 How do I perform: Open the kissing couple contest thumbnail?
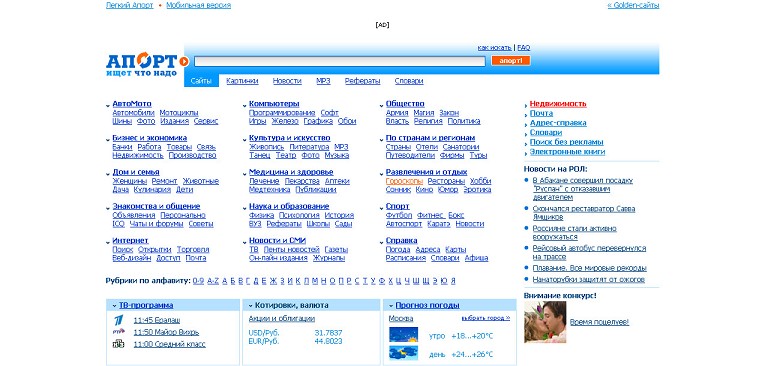pyautogui.click(x=545, y=322)
